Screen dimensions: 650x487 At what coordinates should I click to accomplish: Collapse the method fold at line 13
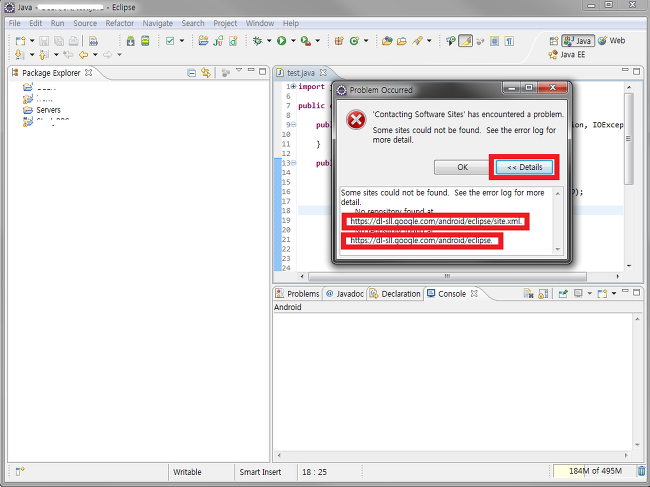point(293,163)
